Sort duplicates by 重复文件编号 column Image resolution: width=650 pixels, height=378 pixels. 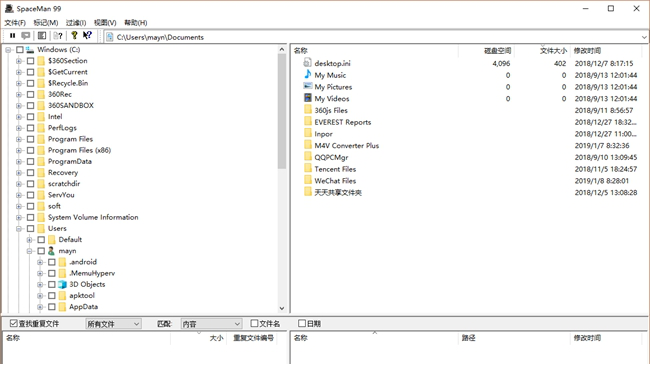[x=254, y=338]
